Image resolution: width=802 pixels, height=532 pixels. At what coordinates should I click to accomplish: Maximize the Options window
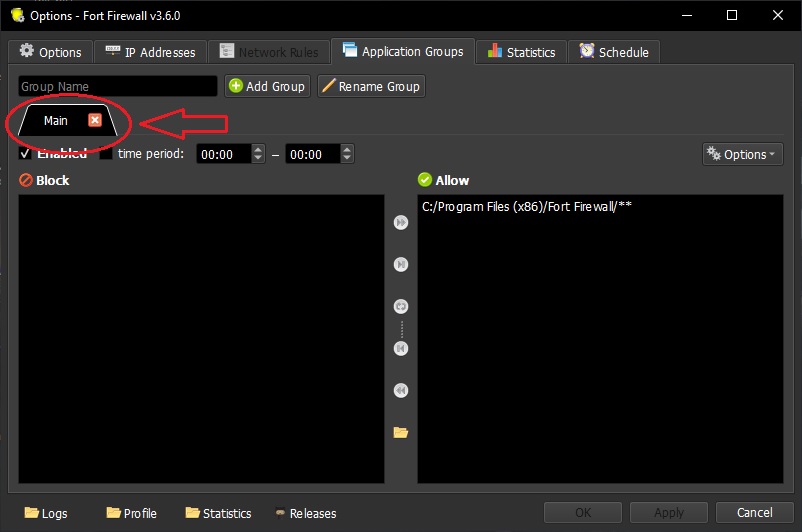(x=732, y=15)
